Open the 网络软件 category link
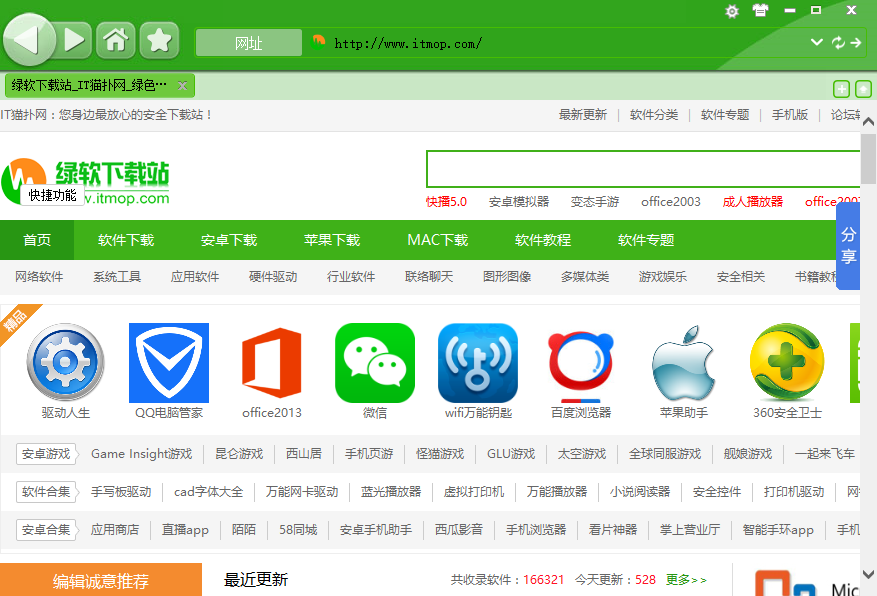 click(39, 277)
